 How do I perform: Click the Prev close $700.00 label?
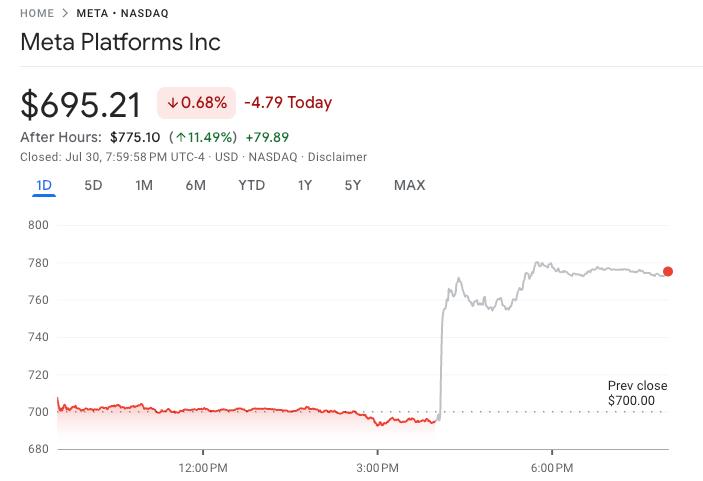637,393
